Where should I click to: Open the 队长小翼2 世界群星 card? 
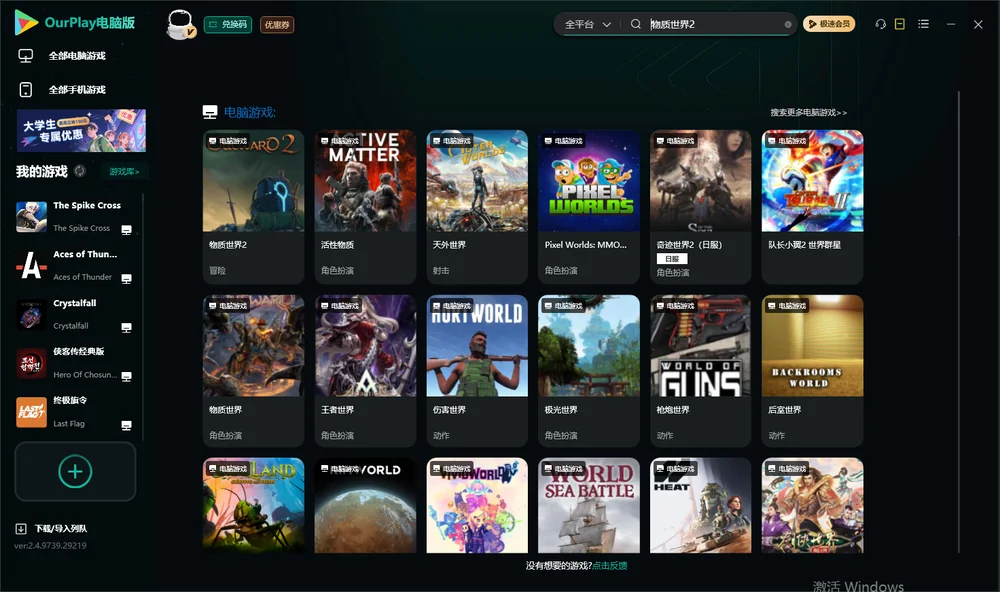812,207
